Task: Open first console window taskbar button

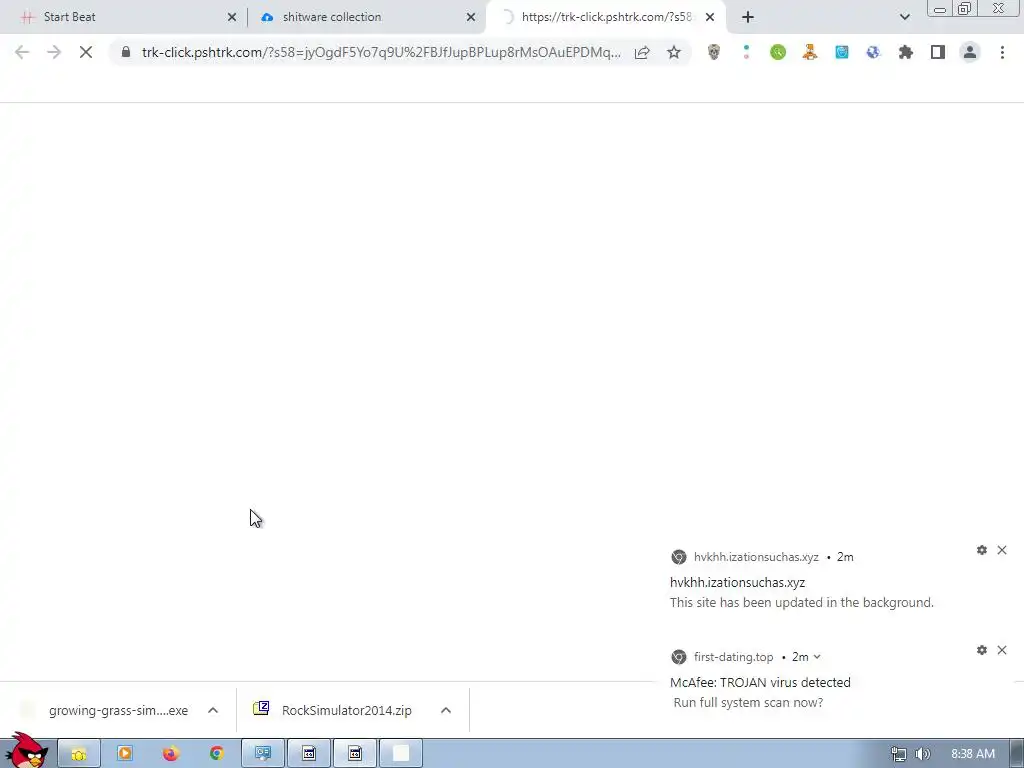Action: (x=309, y=754)
